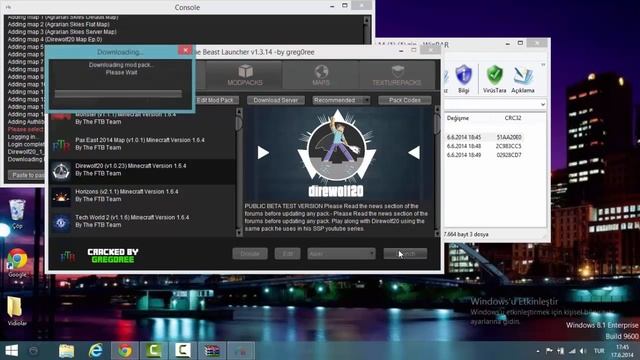Click the WinRAR taskbar icon

coord(212,351)
